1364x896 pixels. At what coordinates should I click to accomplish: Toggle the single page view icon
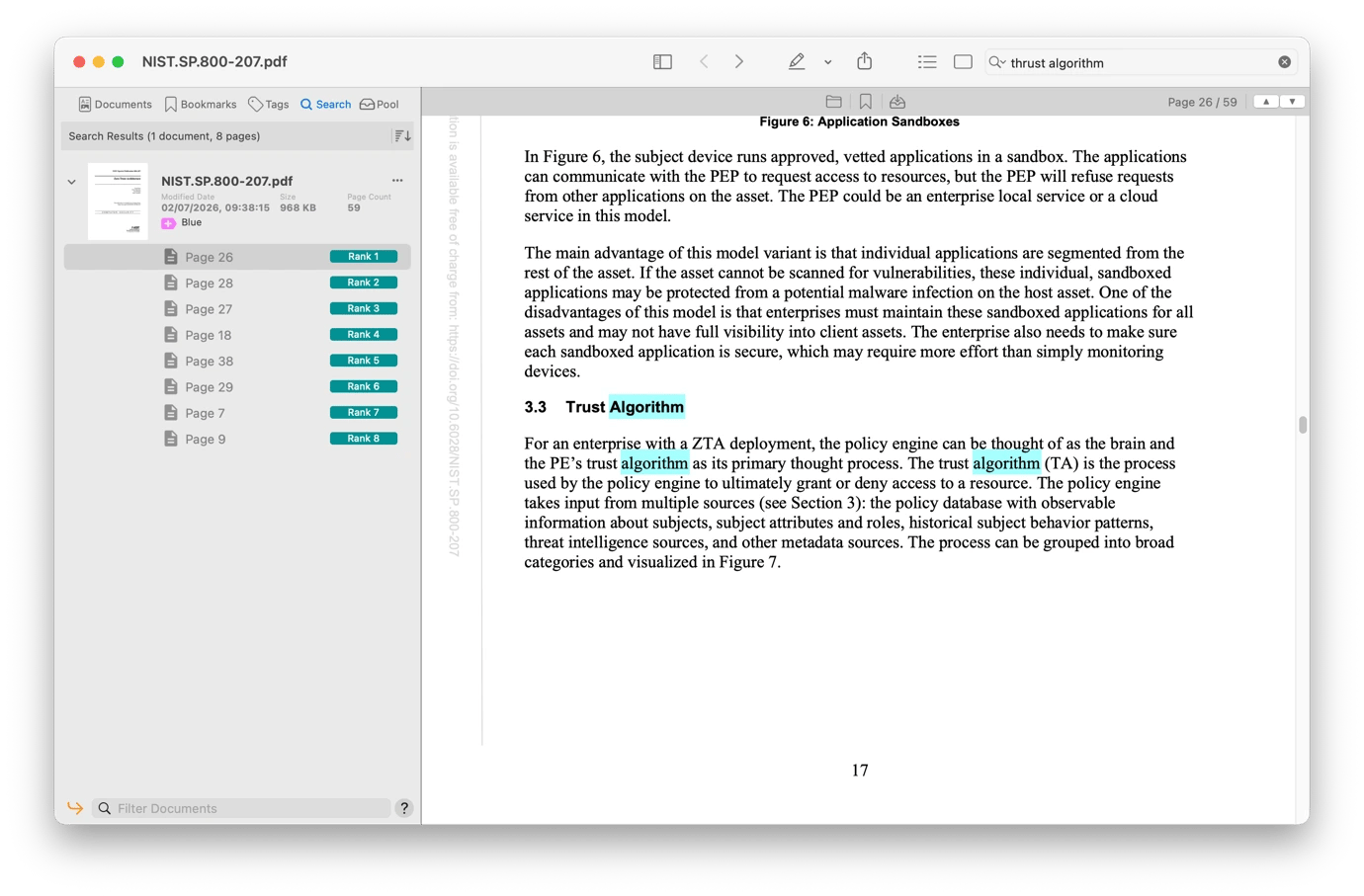coord(963,62)
